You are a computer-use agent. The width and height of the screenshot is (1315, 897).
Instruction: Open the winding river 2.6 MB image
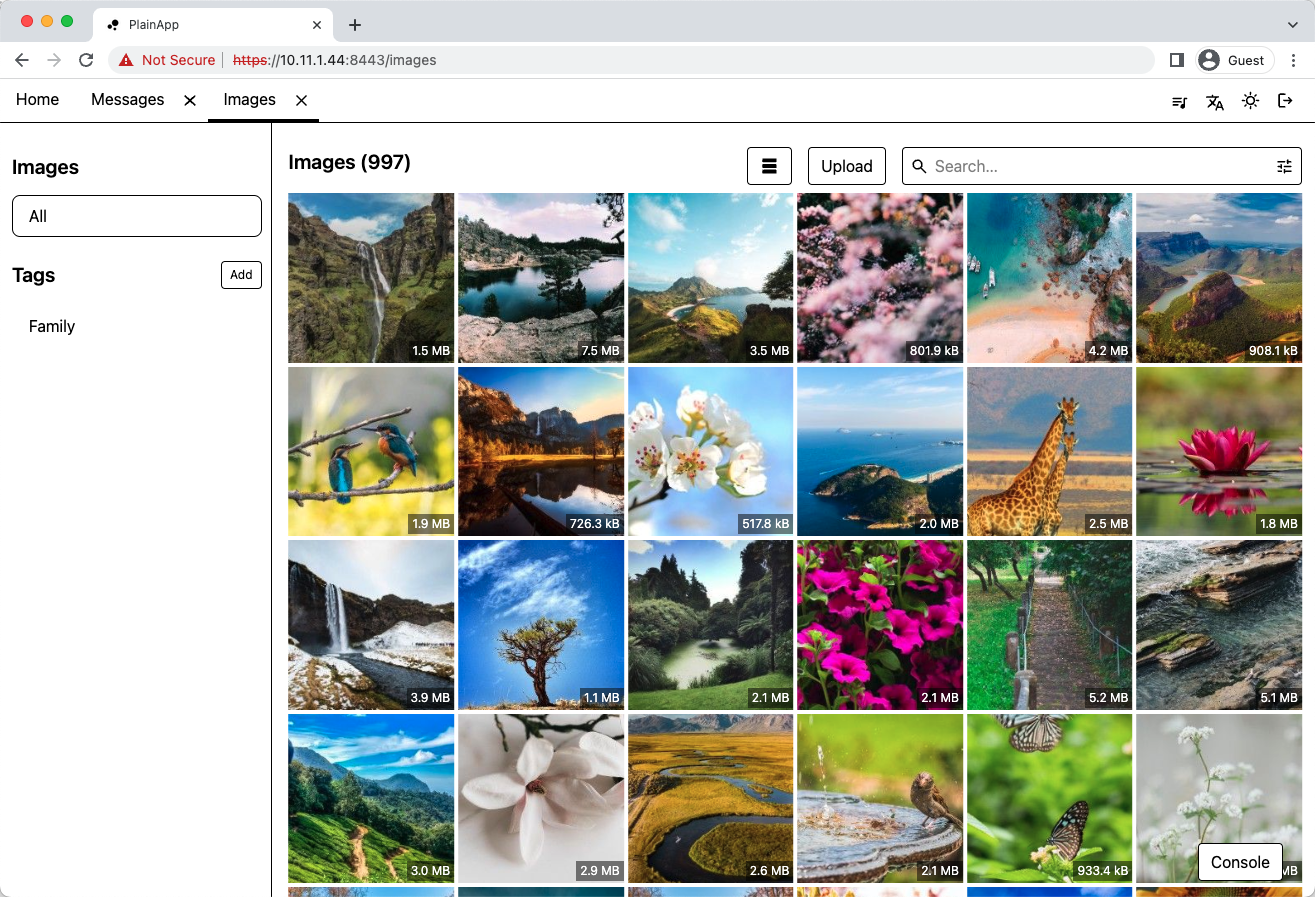tap(711, 798)
